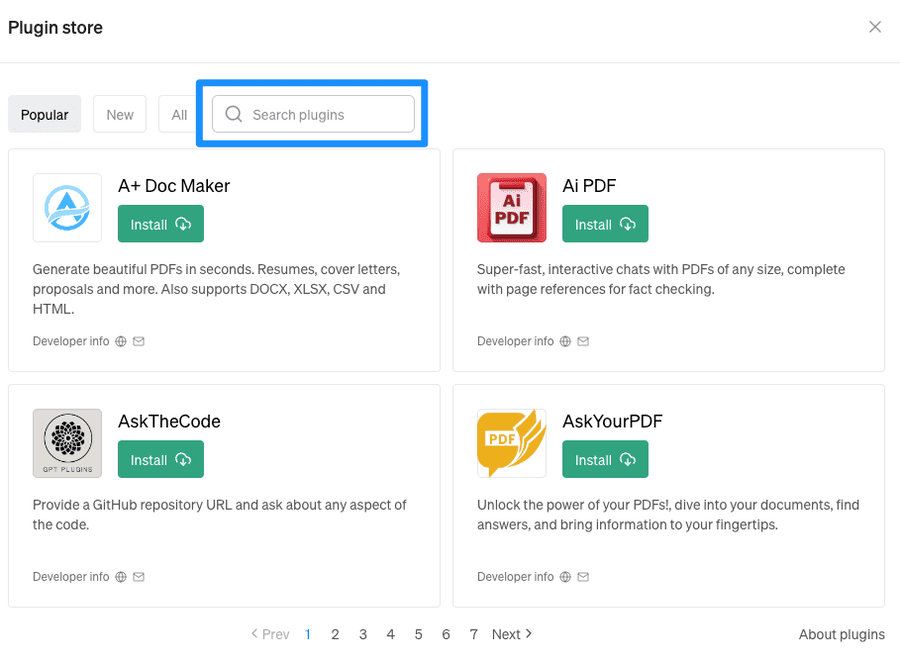Click the search magnifier icon
Viewport: 900px width, 661px height.
[234, 114]
